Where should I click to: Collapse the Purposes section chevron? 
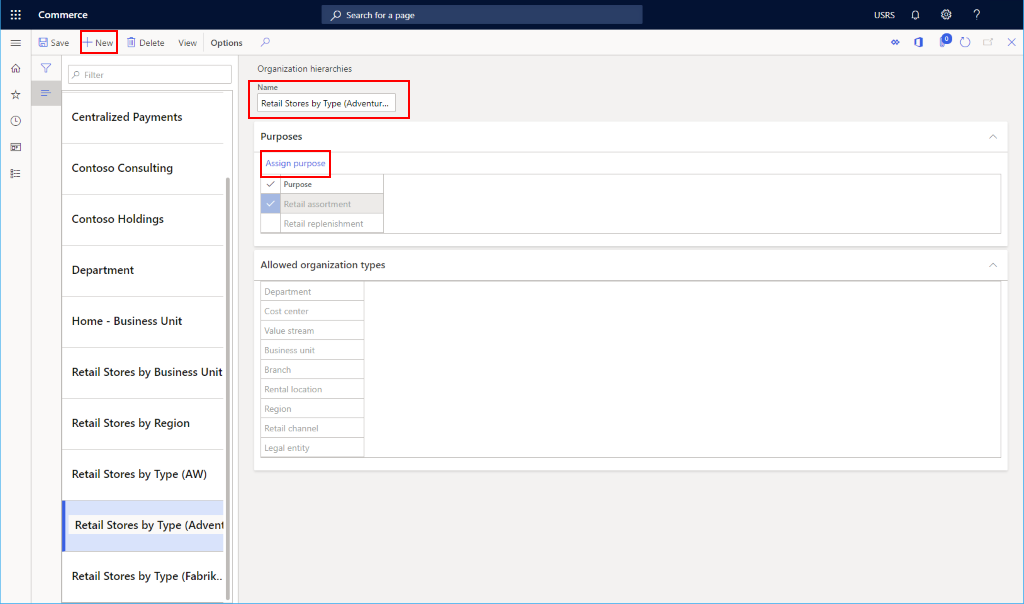(x=993, y=136)
